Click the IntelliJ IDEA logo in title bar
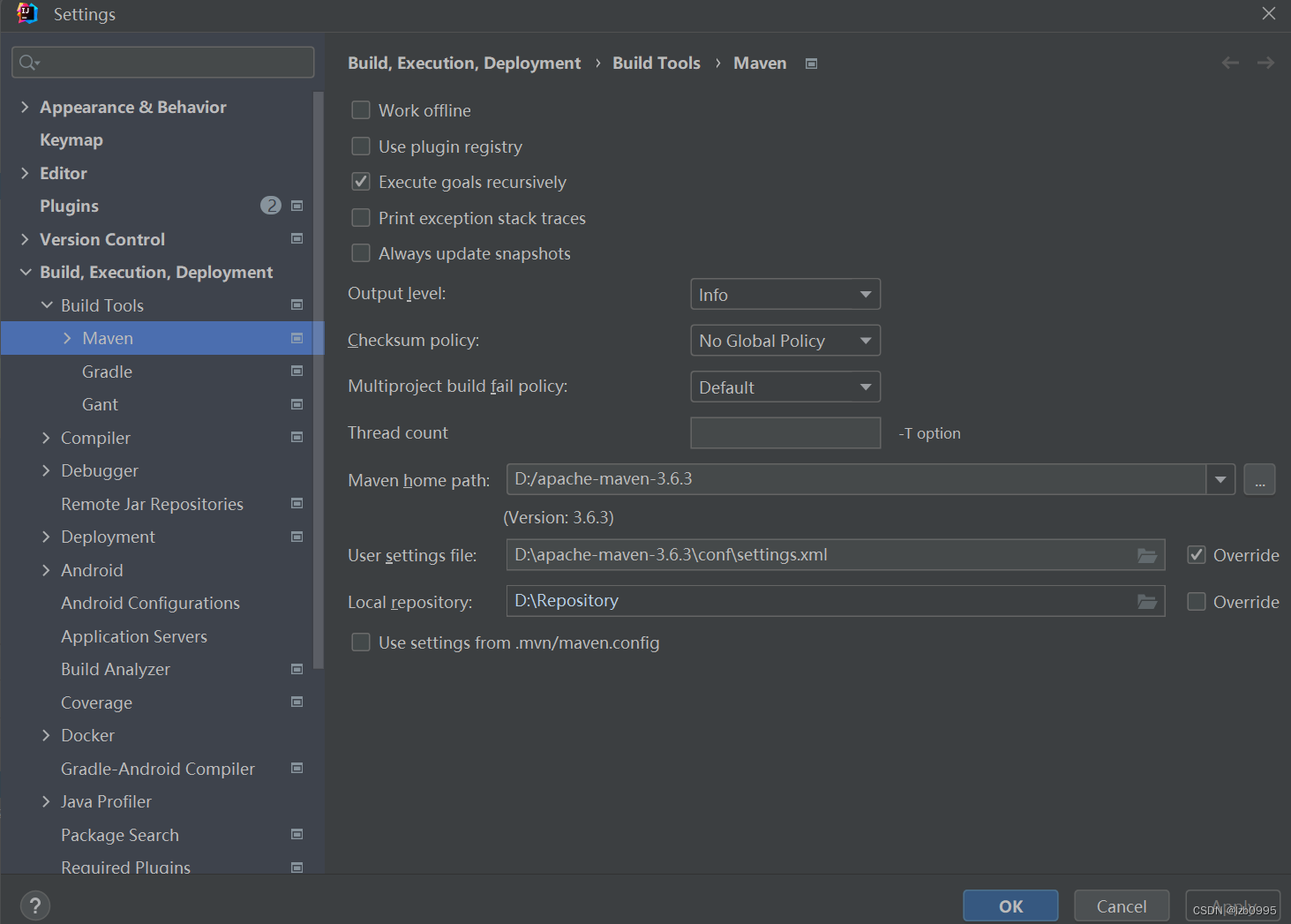The width and height of the screenshot is (1291, 924). click(x=27, y=13)
